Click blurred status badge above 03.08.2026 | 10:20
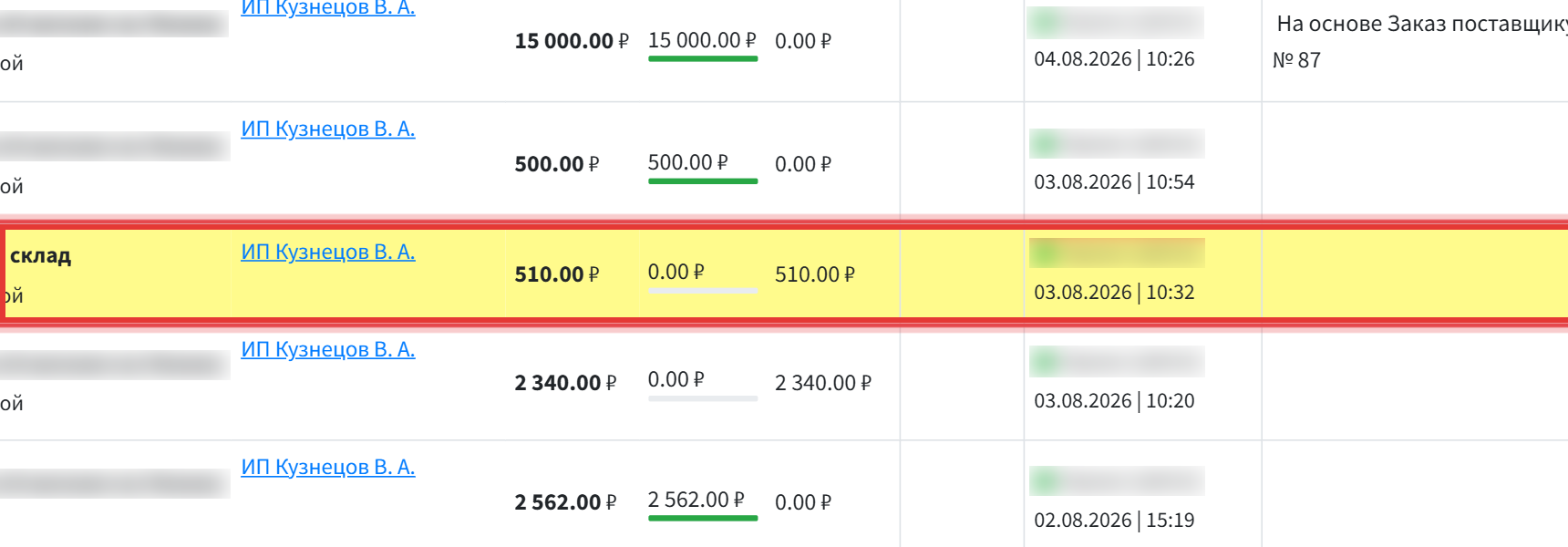The image size is (1568, 547). pyautogui.click(x=1117, y=362)
